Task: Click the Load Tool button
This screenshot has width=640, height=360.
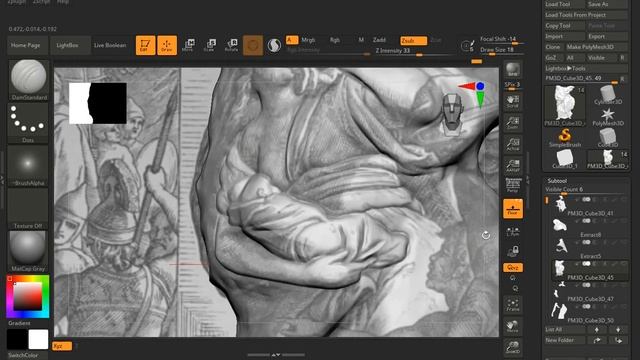Action: click(x=564, y=4)
